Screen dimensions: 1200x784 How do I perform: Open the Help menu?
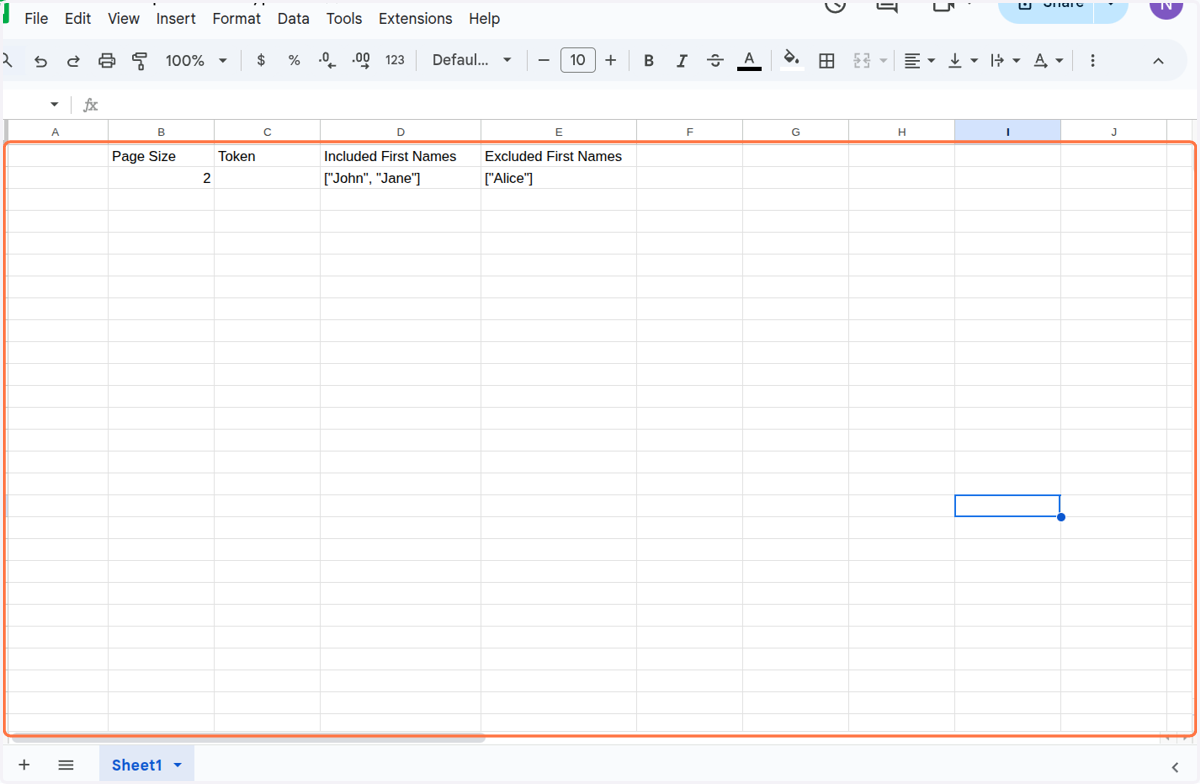(484, 18)
